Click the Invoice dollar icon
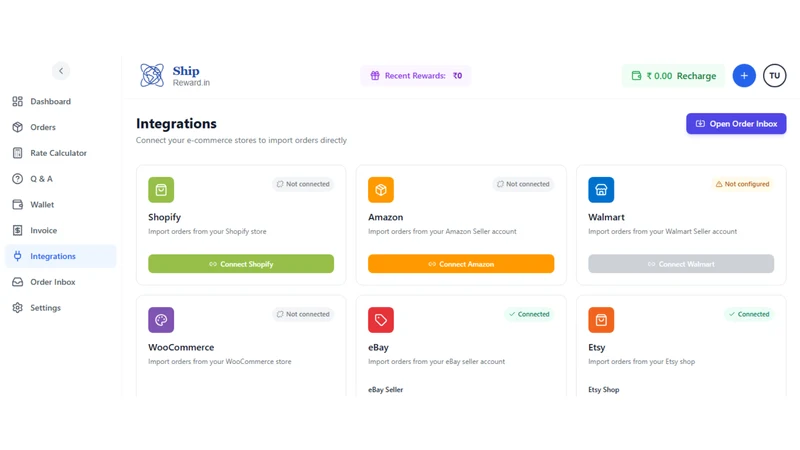The width and height of the screenshot is (800, 450). coord(17,231)
